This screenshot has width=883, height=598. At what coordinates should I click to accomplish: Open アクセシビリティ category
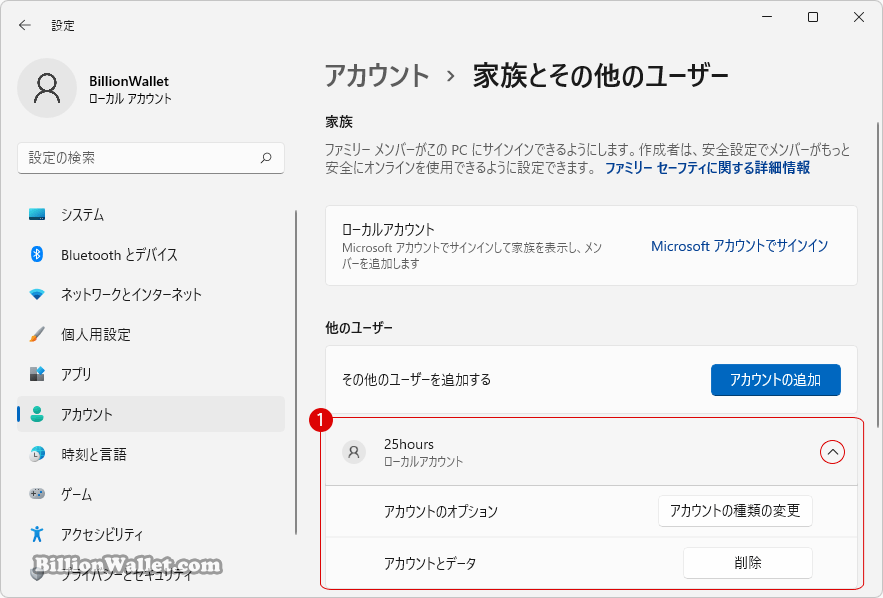coord(151,534)
